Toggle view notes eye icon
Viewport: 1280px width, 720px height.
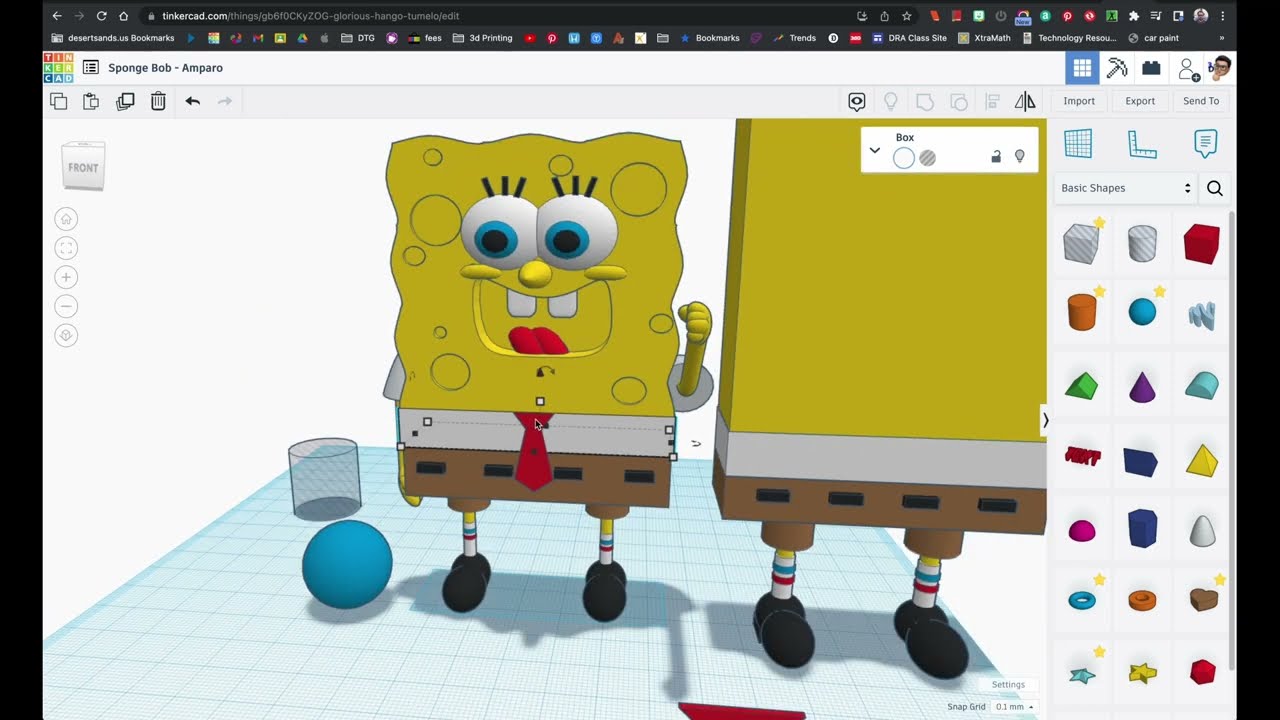pos(857,101)
